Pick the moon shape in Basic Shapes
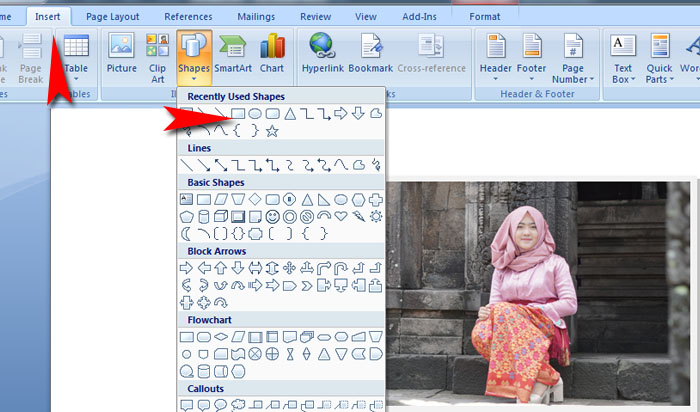The image size is (700, 412). tap(186, 233)
